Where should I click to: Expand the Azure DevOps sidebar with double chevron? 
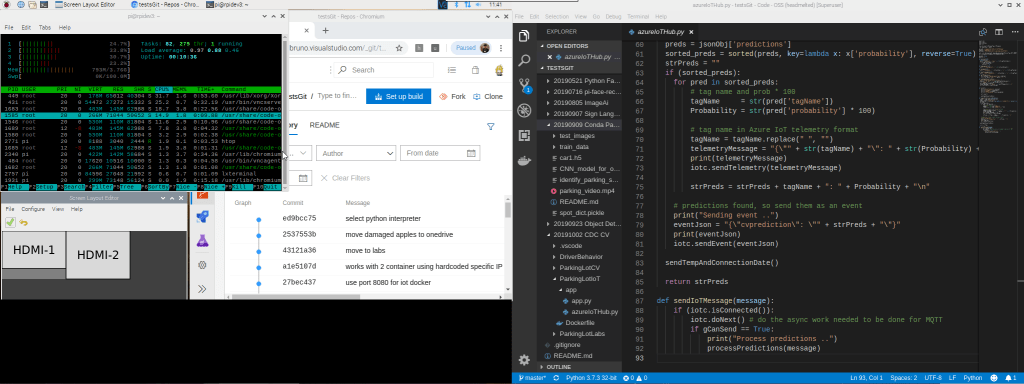(202, 288)
